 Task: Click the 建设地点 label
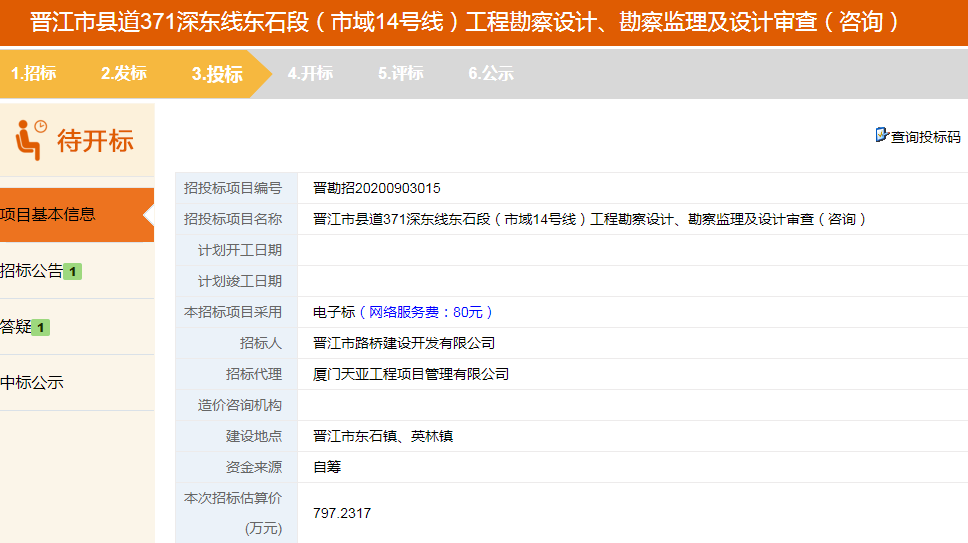pos(254,436)
